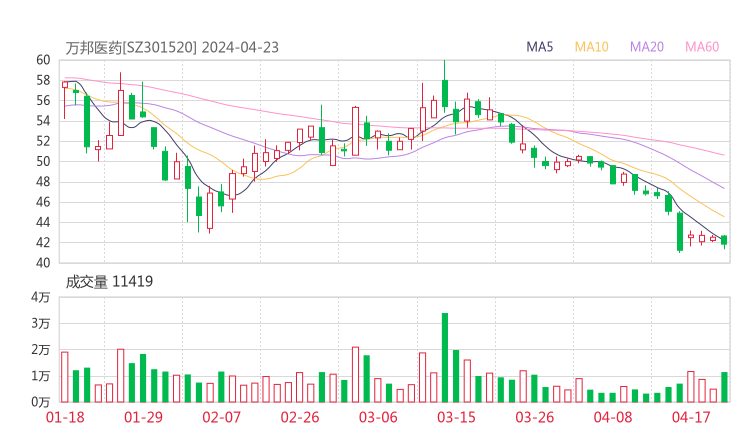This screenshot has width=740, height=440.
Task: Click the 04-17 date label
Action: pyautogui.click(x=691, y=417)
